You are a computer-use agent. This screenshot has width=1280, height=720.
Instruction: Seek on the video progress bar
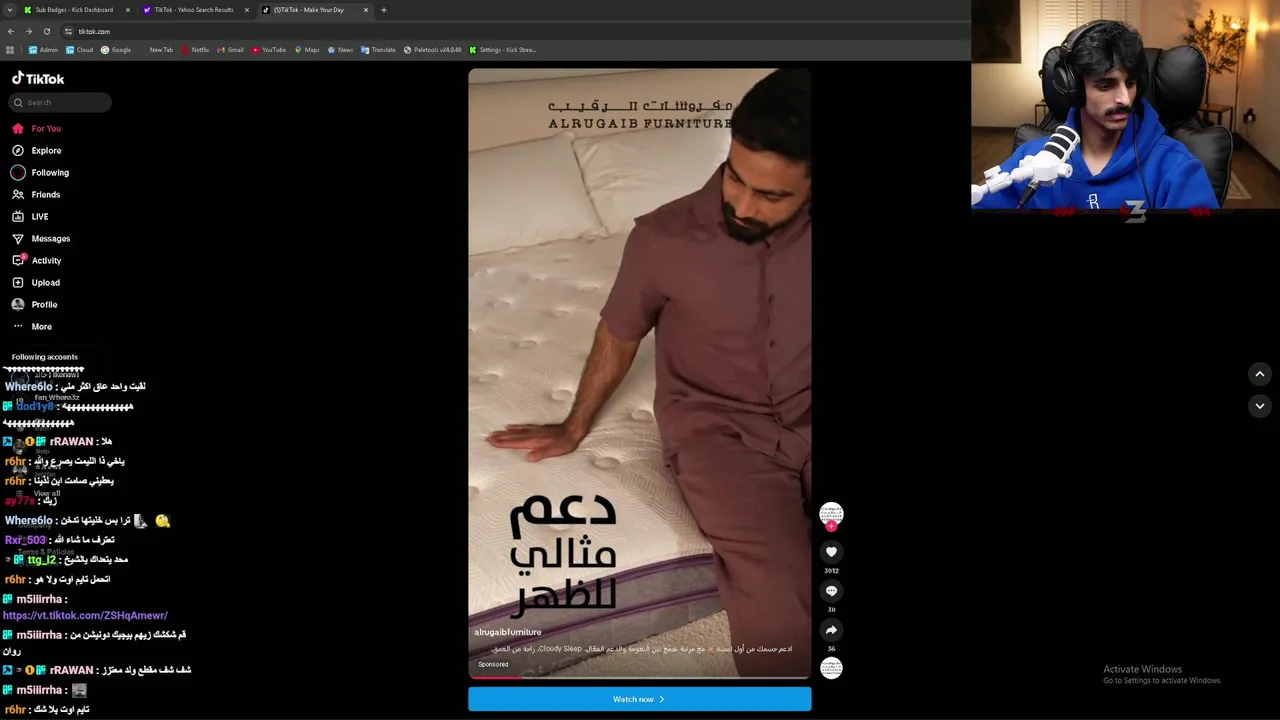[640, 677]
